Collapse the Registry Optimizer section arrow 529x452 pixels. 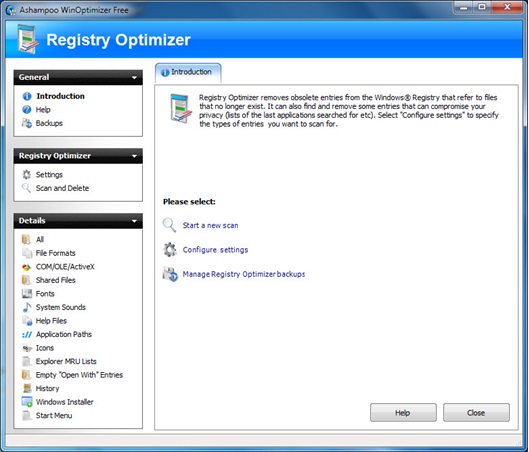pos(134,156)
